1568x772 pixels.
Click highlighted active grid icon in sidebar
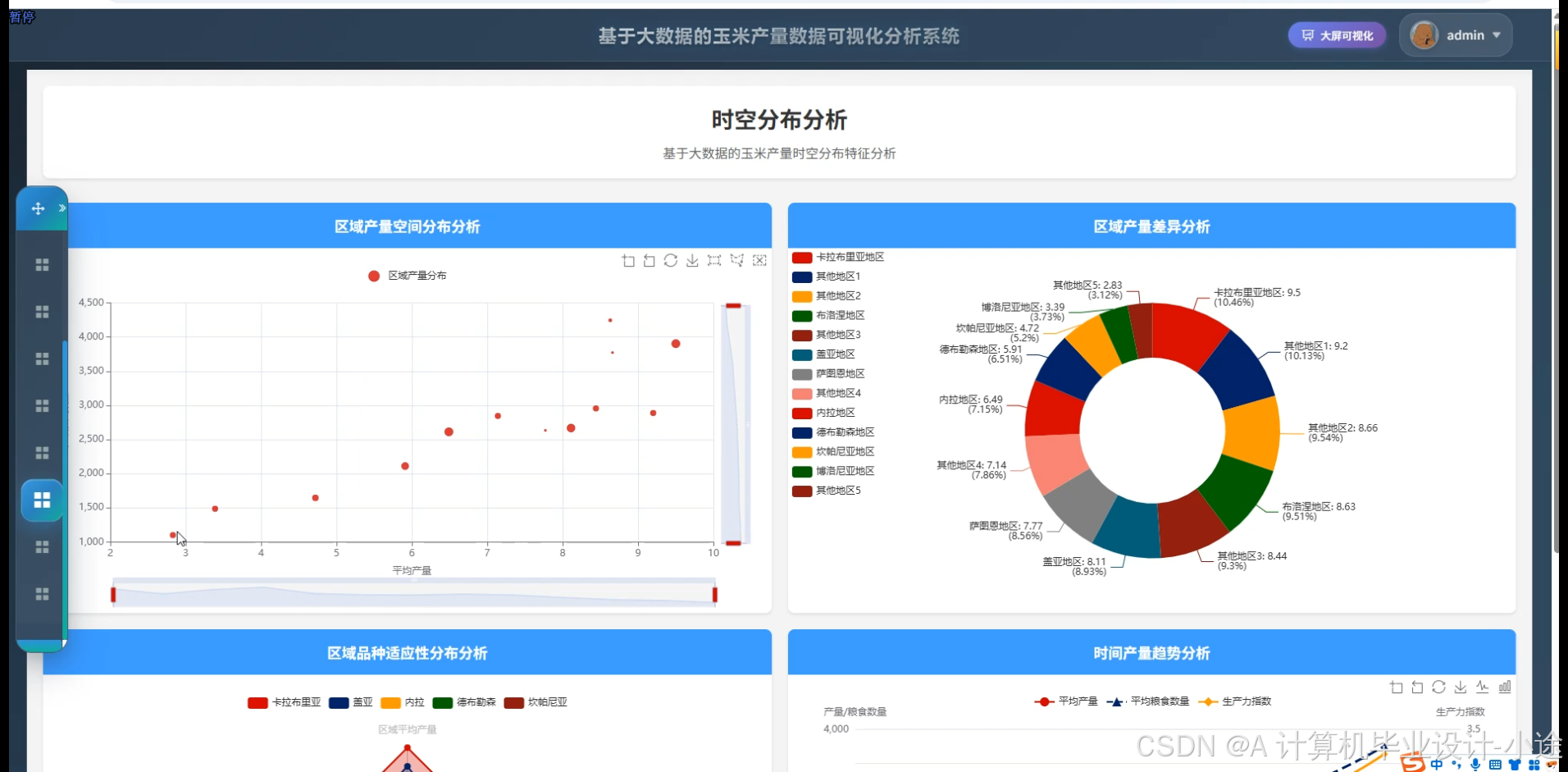pos(42,500)
